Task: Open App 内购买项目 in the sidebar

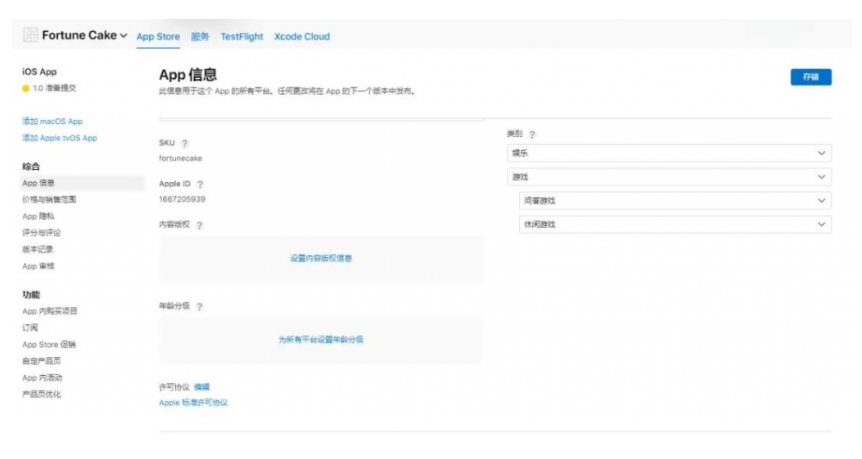Action: [49, 311]
